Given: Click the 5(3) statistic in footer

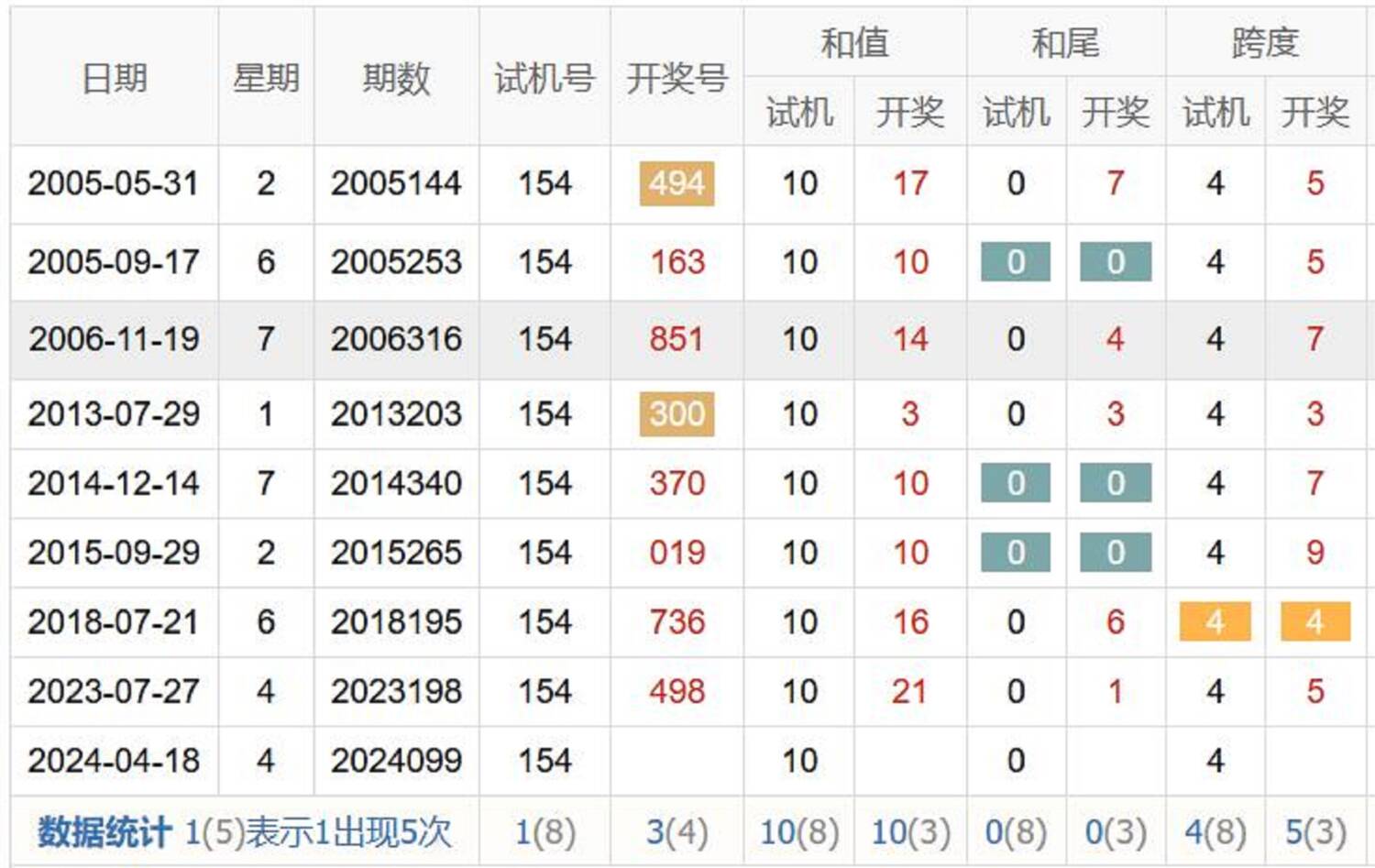Looking at the screenshot, I should (x=1314, y=832).
